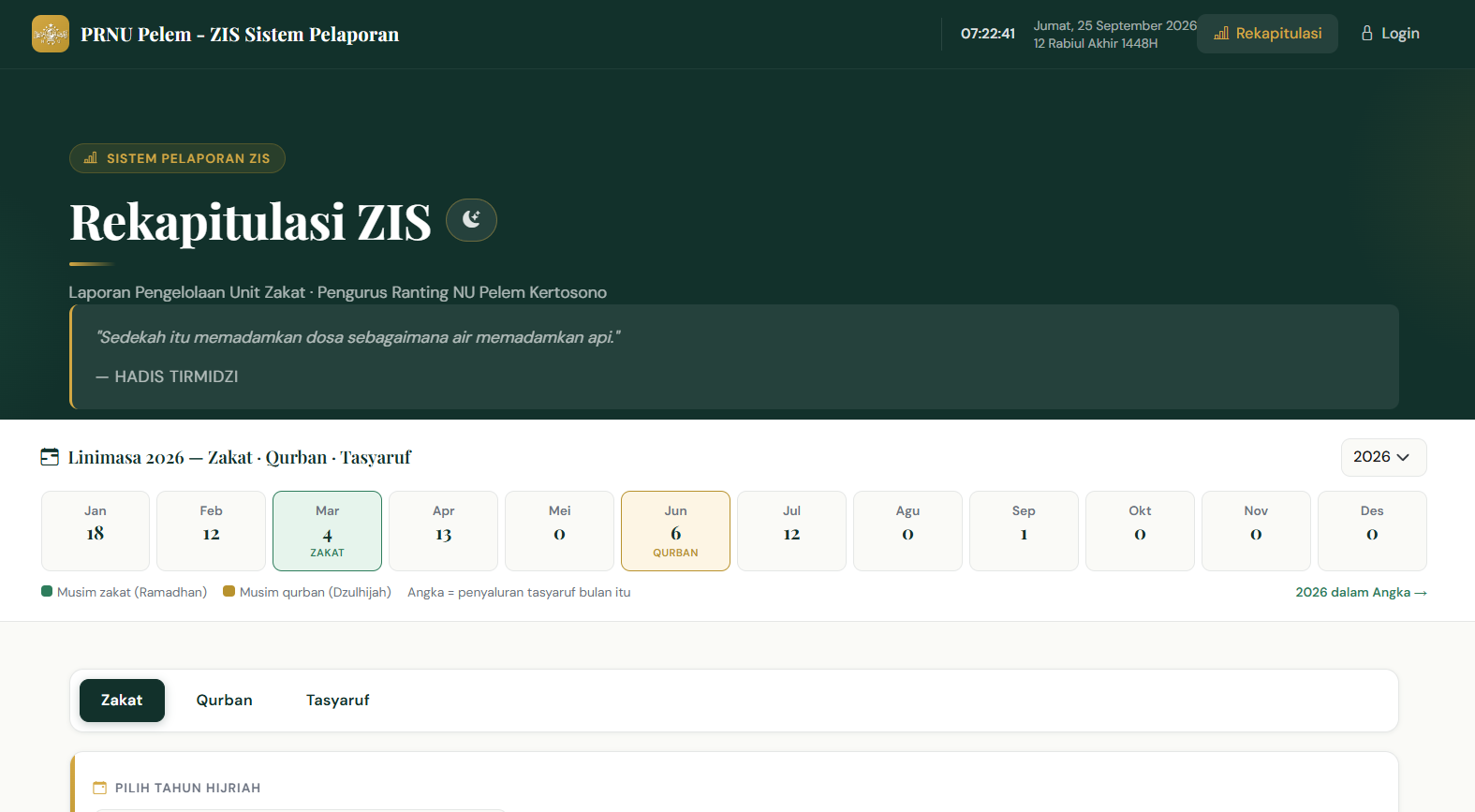The image size is (1475, 812).
Task: Switch to the Zakat tab
Action: [122, 701]
